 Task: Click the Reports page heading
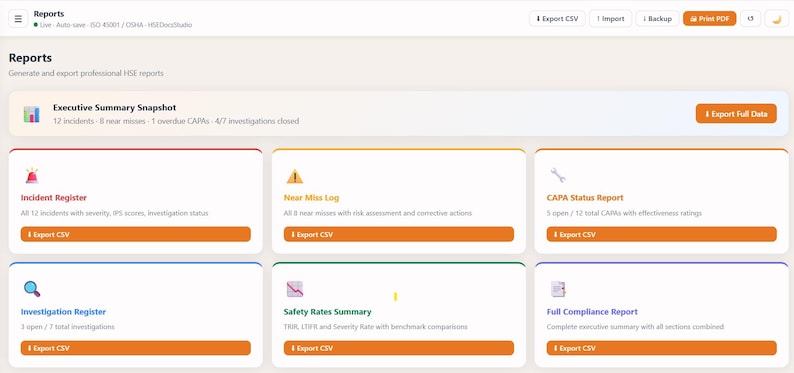[30, 58]
